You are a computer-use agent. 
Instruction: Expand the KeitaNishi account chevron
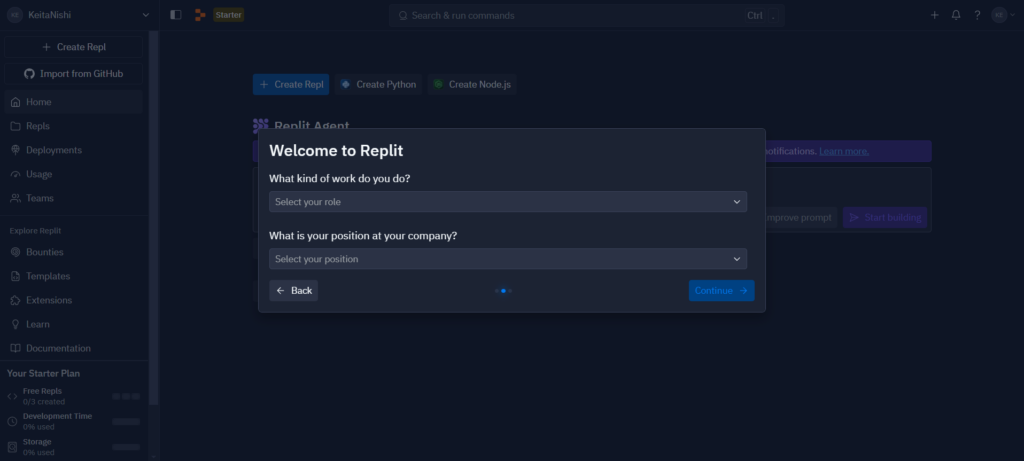tap(146, 15)
